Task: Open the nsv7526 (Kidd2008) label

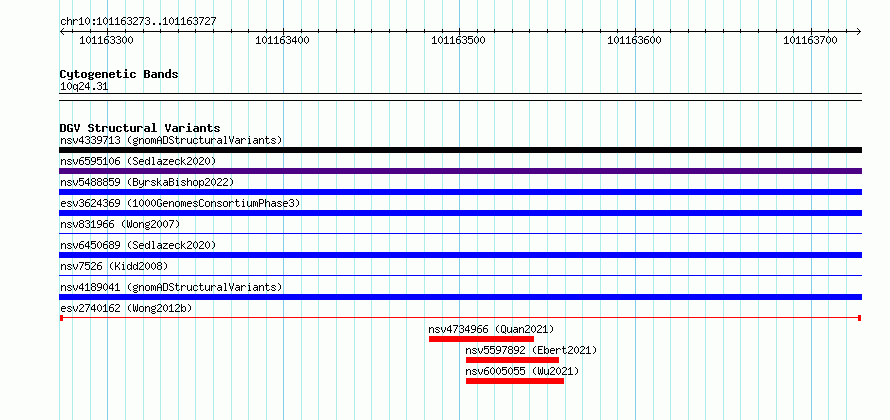Action: tap(114, 266)
